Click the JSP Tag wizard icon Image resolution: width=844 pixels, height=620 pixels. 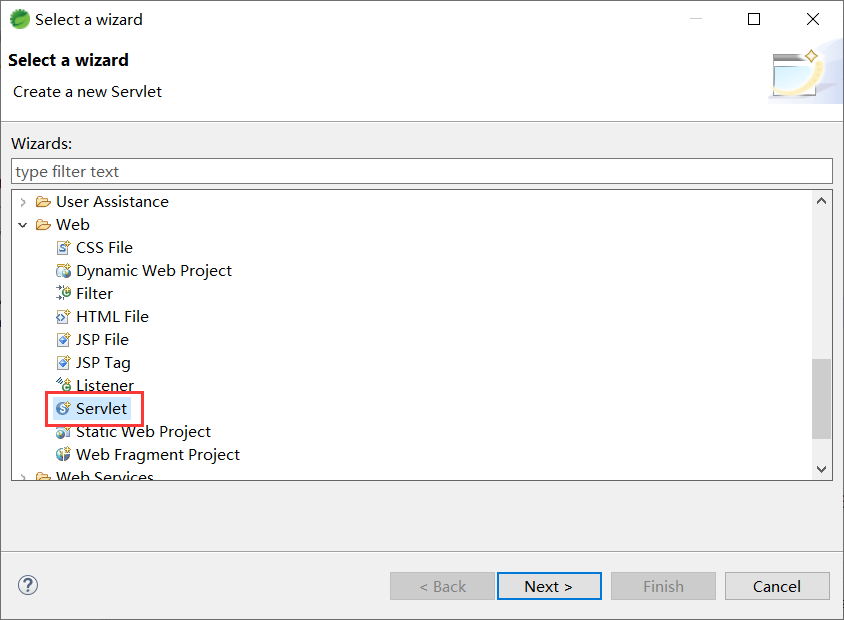coord(63,363)
